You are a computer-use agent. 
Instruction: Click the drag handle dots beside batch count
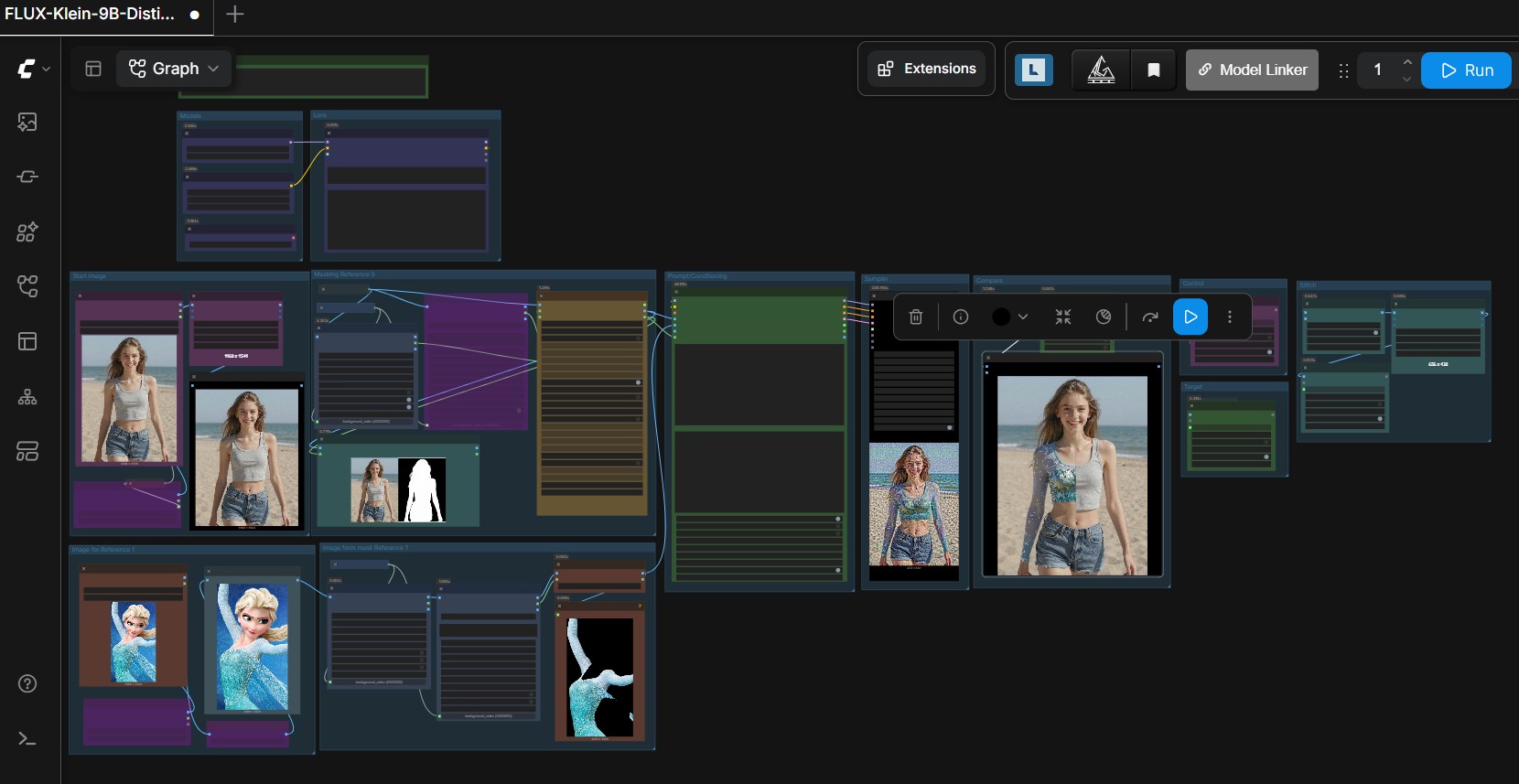(1343, 70)
